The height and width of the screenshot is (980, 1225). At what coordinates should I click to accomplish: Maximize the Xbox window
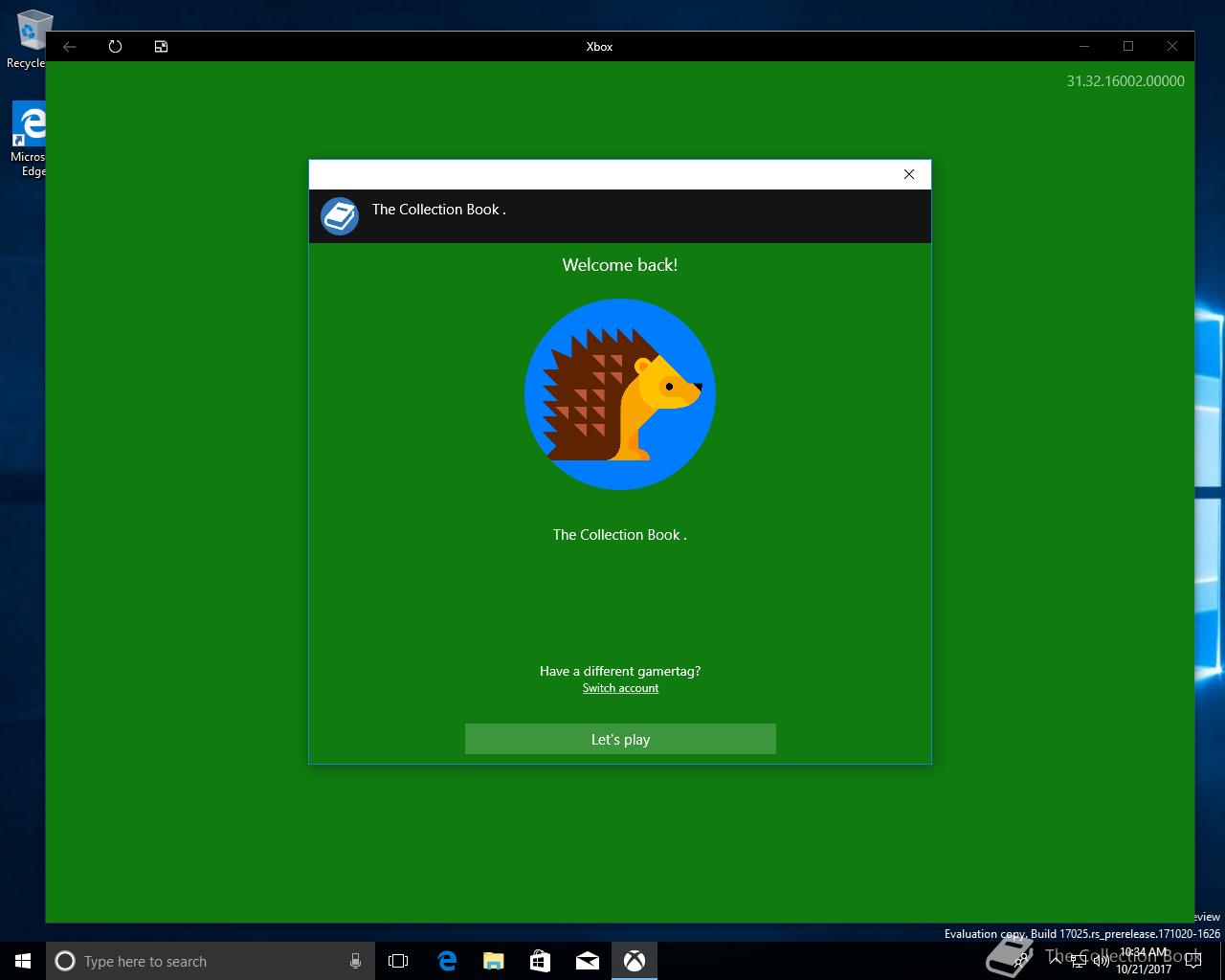pyautogui.click(x=1128, y=46)
